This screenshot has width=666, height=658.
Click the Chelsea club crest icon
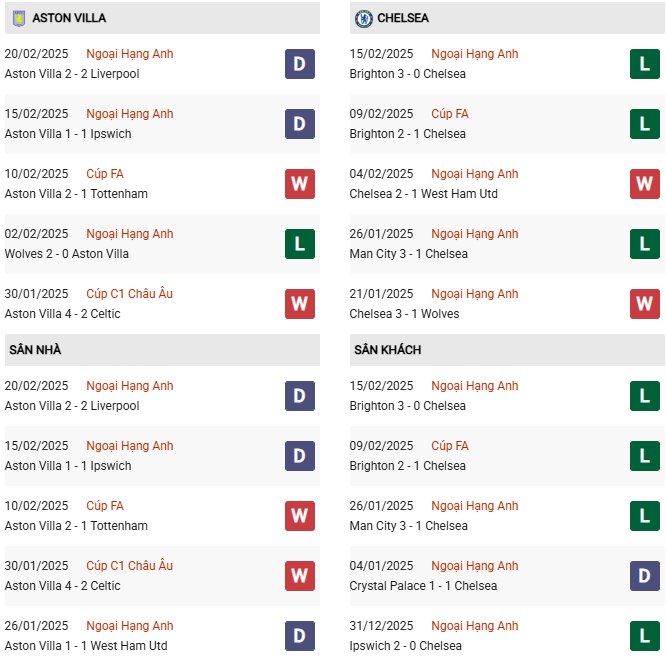[x=364, y=18]
